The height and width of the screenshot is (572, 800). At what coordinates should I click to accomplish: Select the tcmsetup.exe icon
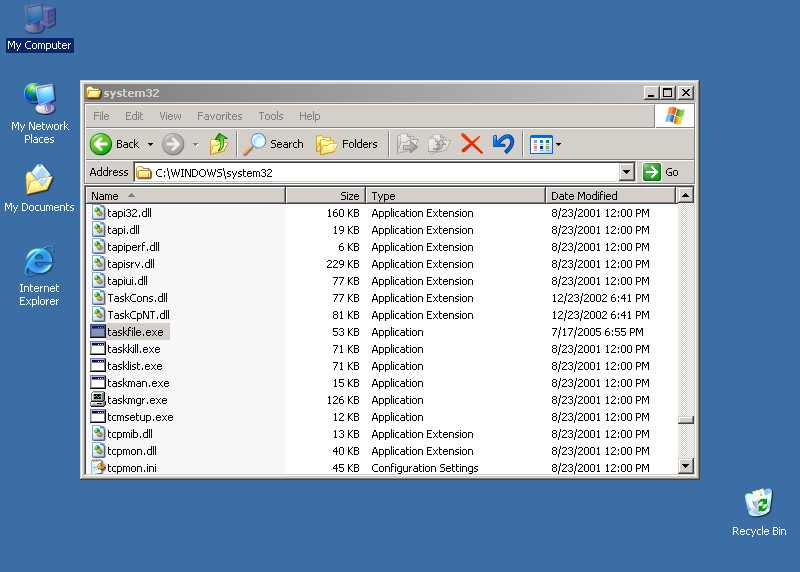[x=98, y=416]
